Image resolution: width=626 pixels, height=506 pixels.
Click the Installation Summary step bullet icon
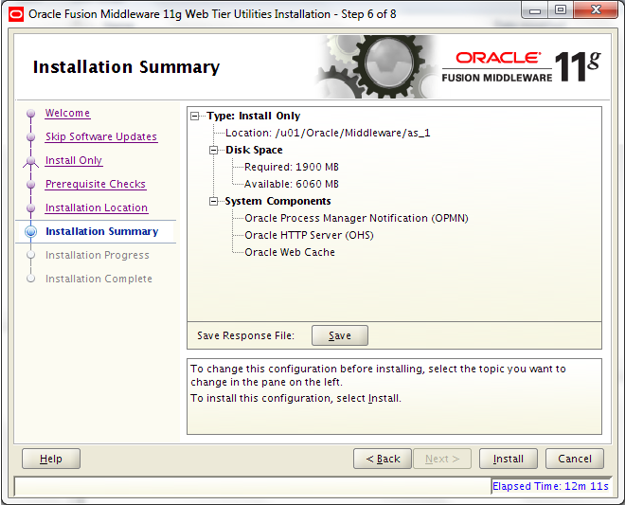(x=31, y=232)
